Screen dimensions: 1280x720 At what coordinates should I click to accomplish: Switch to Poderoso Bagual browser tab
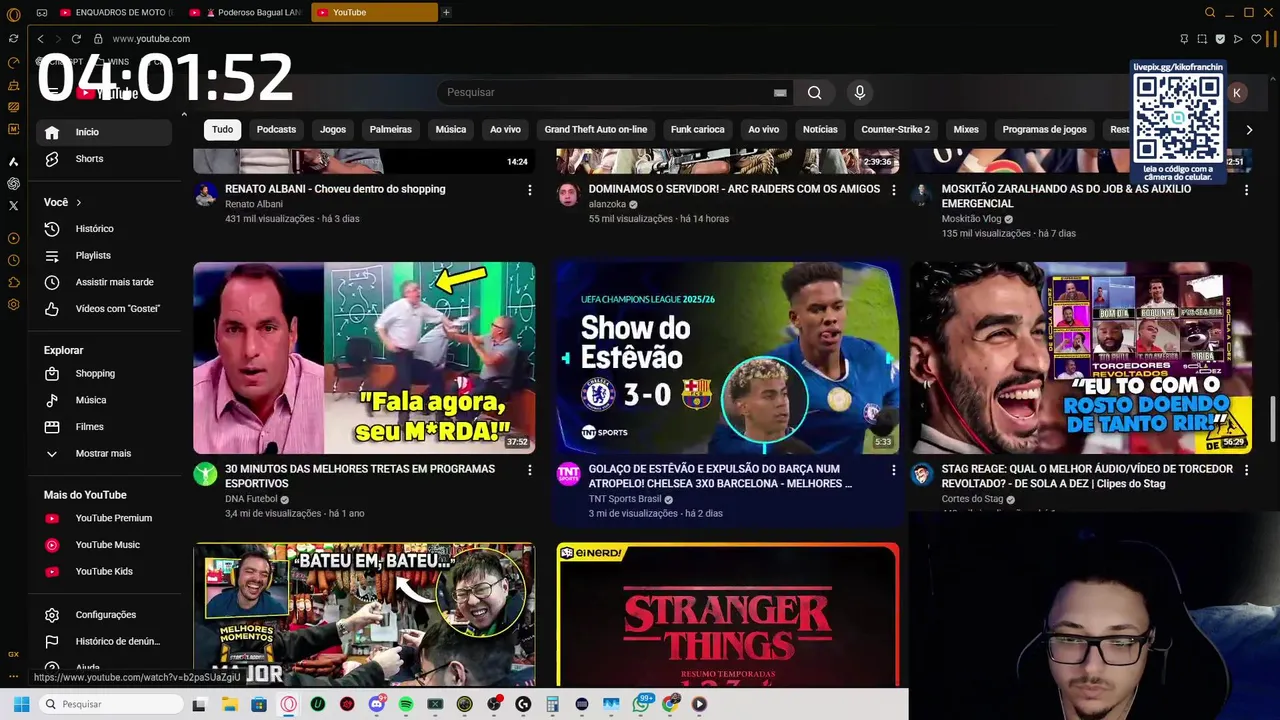248,12
